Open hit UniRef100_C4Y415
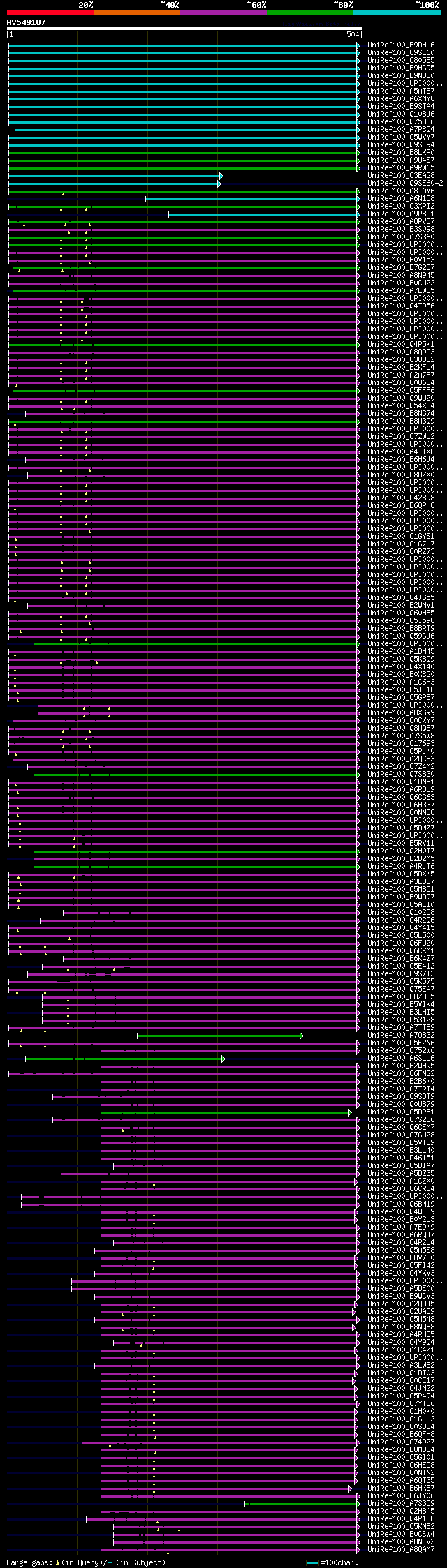 (401, 927)
